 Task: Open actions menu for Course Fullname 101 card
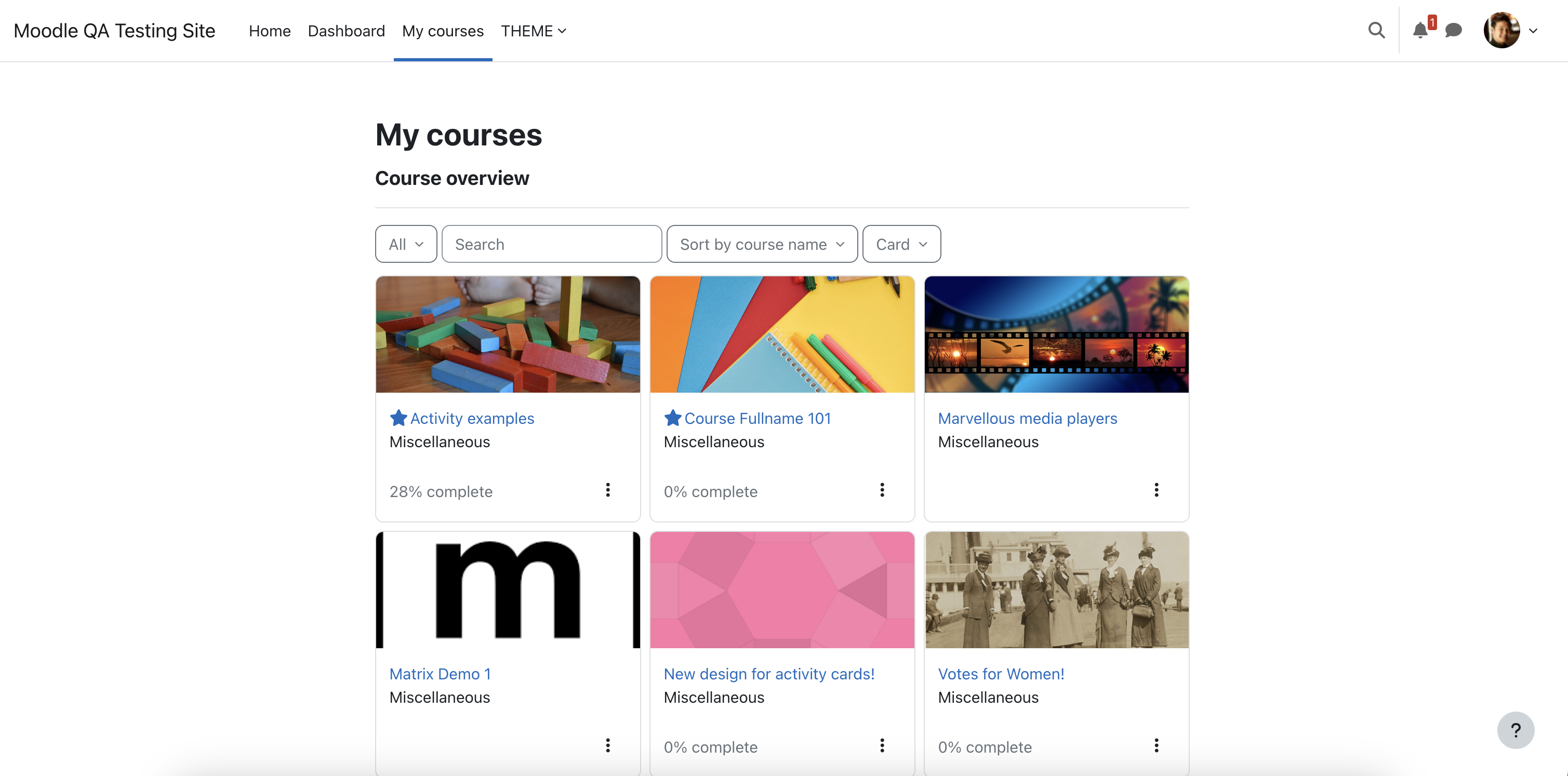click(881, 490)
